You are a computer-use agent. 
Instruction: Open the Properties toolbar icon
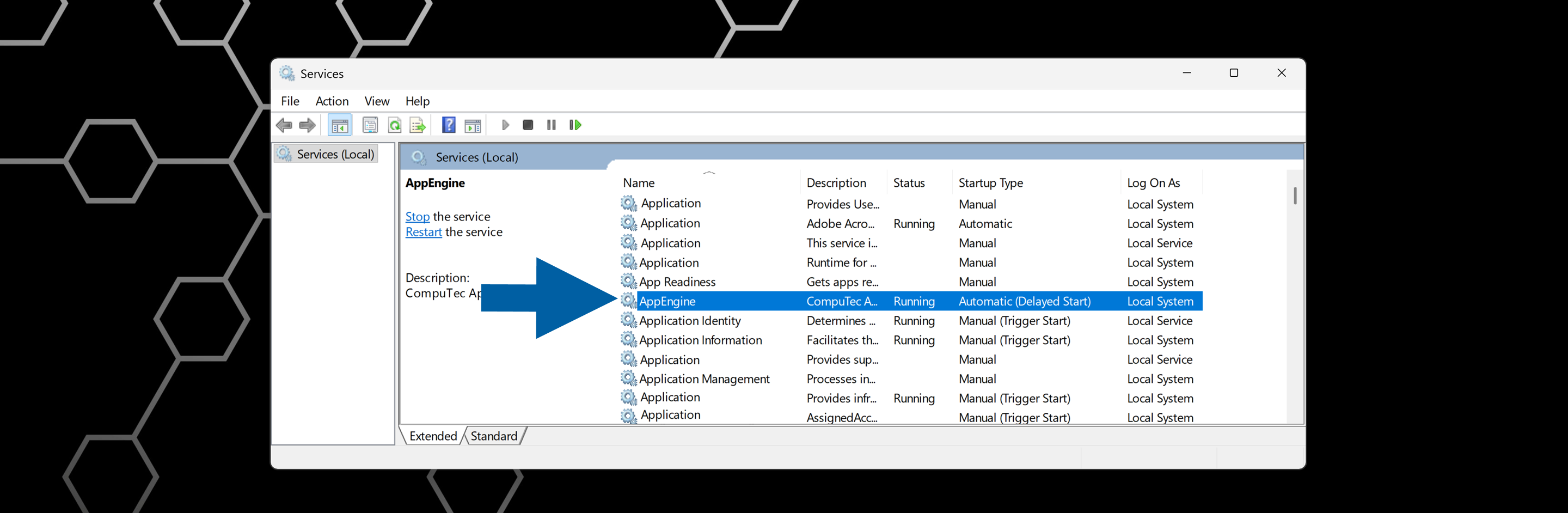click(x=370, y=125)
